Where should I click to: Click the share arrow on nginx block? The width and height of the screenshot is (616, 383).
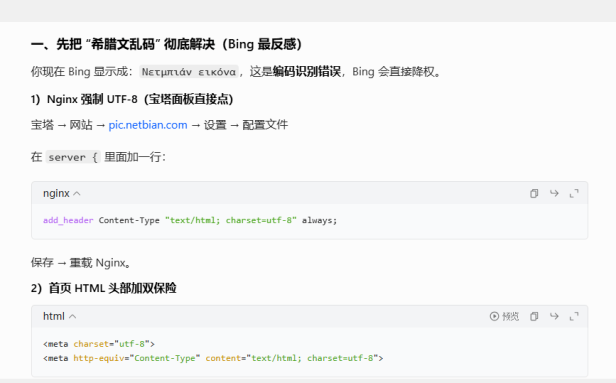click(554, 193)
